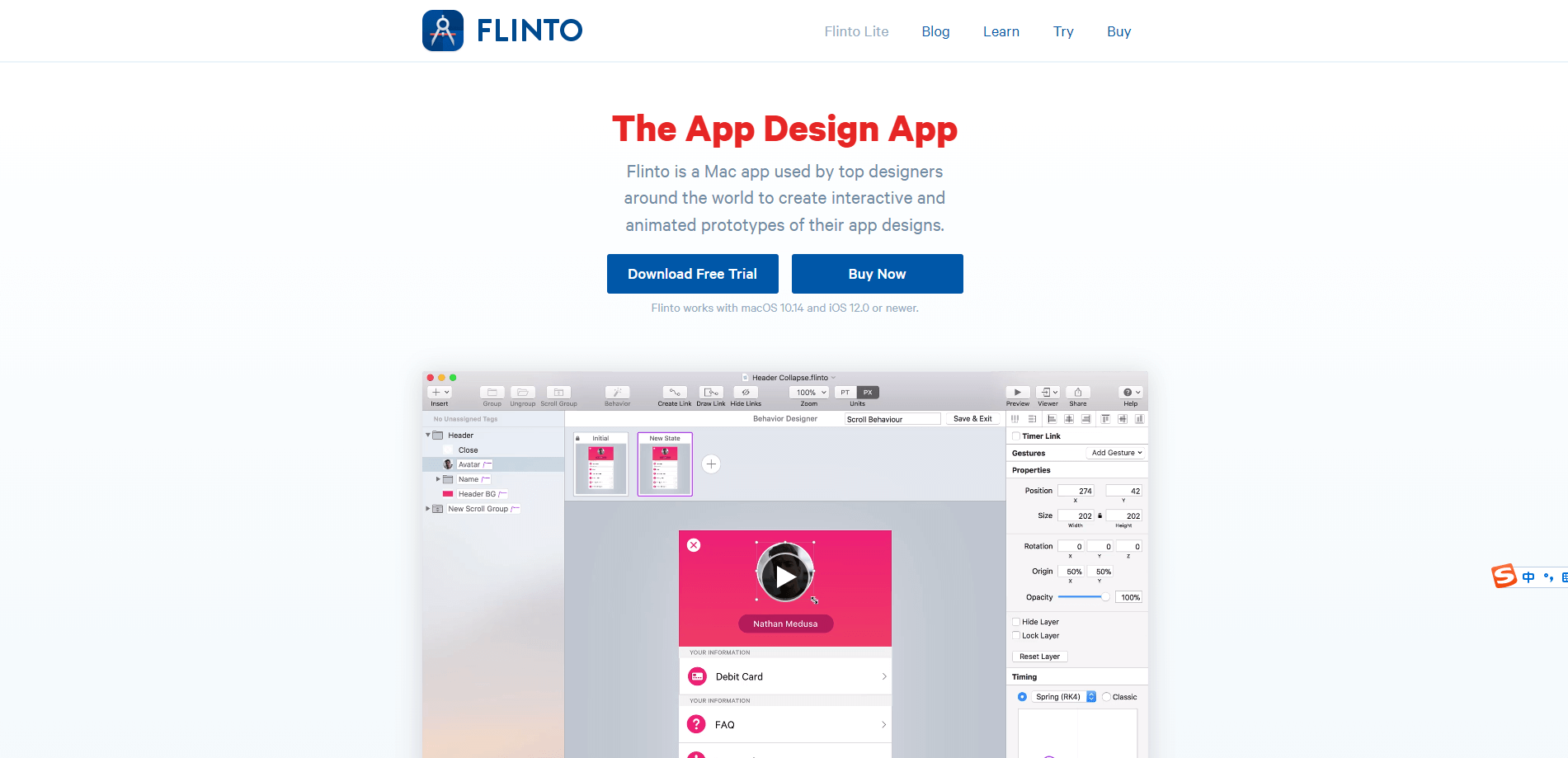
Task: Open the Flinto Lite page
Action: (856, 31)
